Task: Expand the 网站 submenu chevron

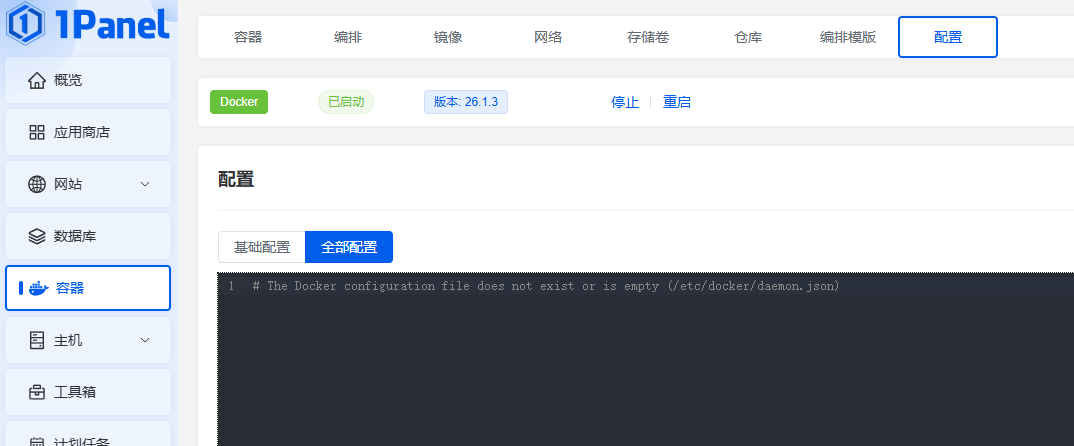Action: click(145, 184)
